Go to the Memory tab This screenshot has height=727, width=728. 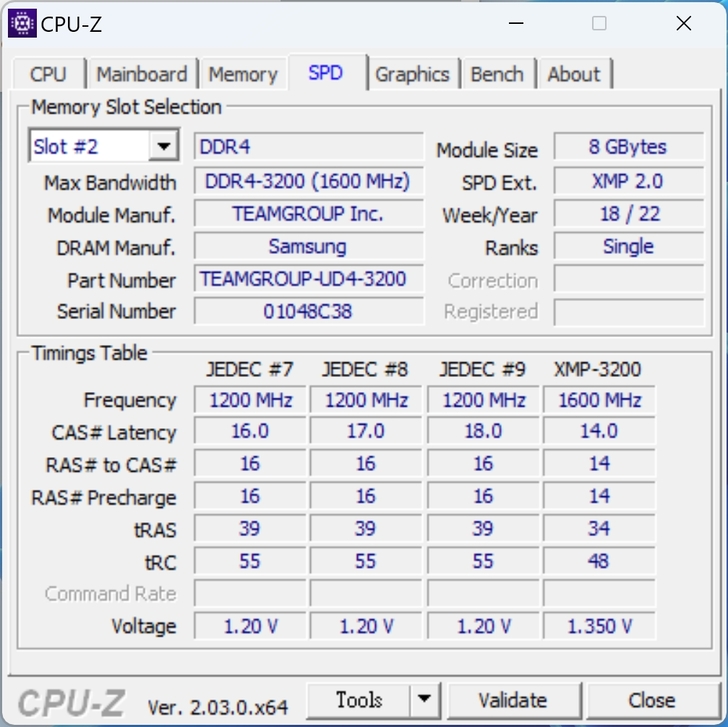click(x=243, y=74)
